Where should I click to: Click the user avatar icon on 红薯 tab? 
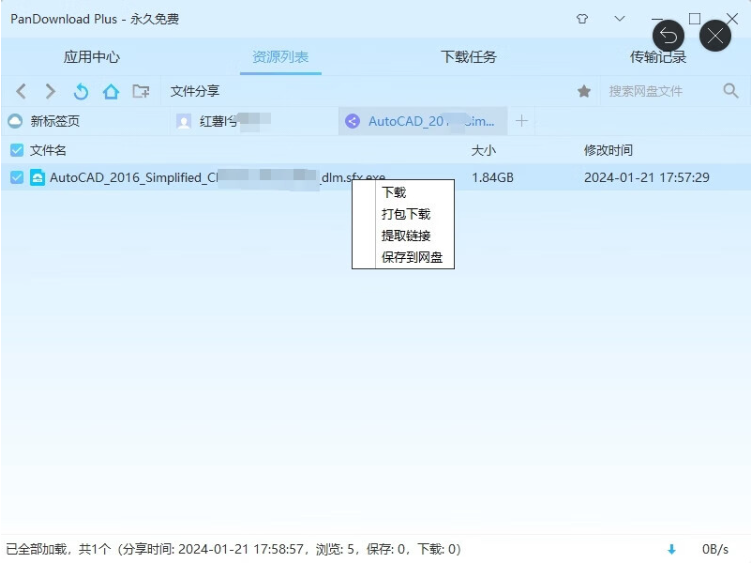tap(183, 121)
